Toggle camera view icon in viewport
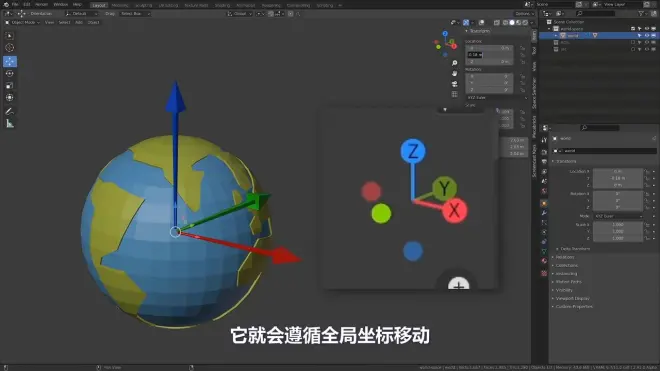 click(455, 84)
